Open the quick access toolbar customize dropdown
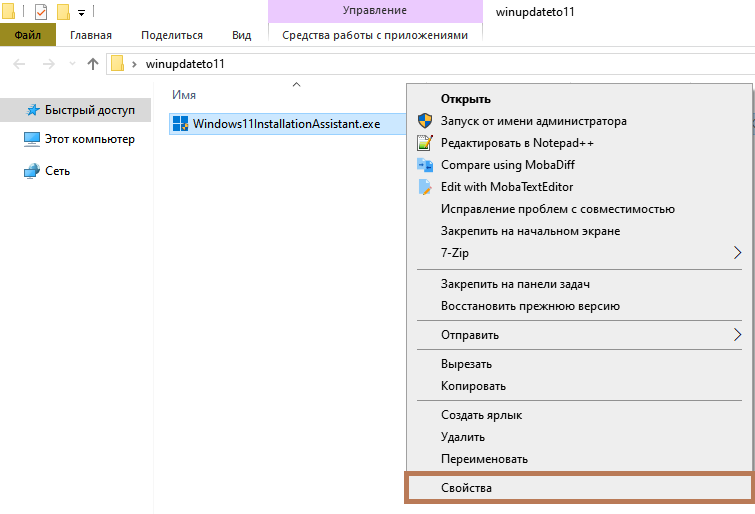This screenshot has height=514, width=755. (x=81, y=13)
